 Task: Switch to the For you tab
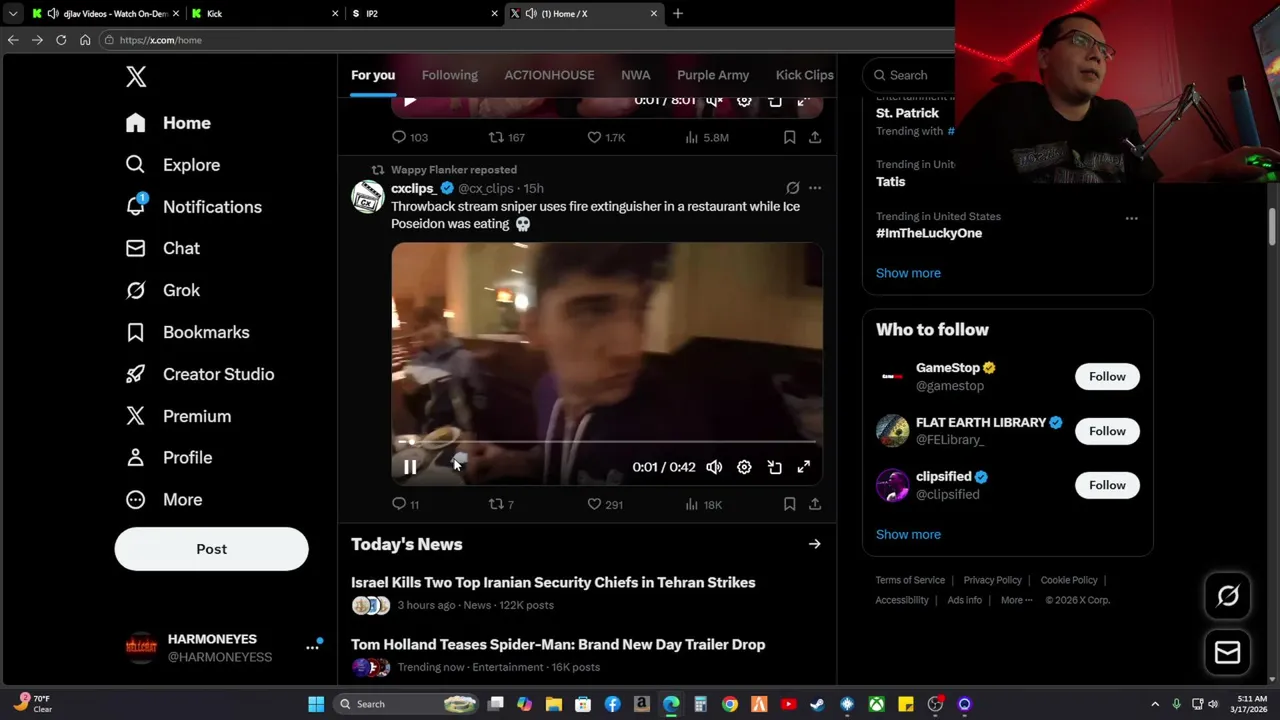[373, 75]
